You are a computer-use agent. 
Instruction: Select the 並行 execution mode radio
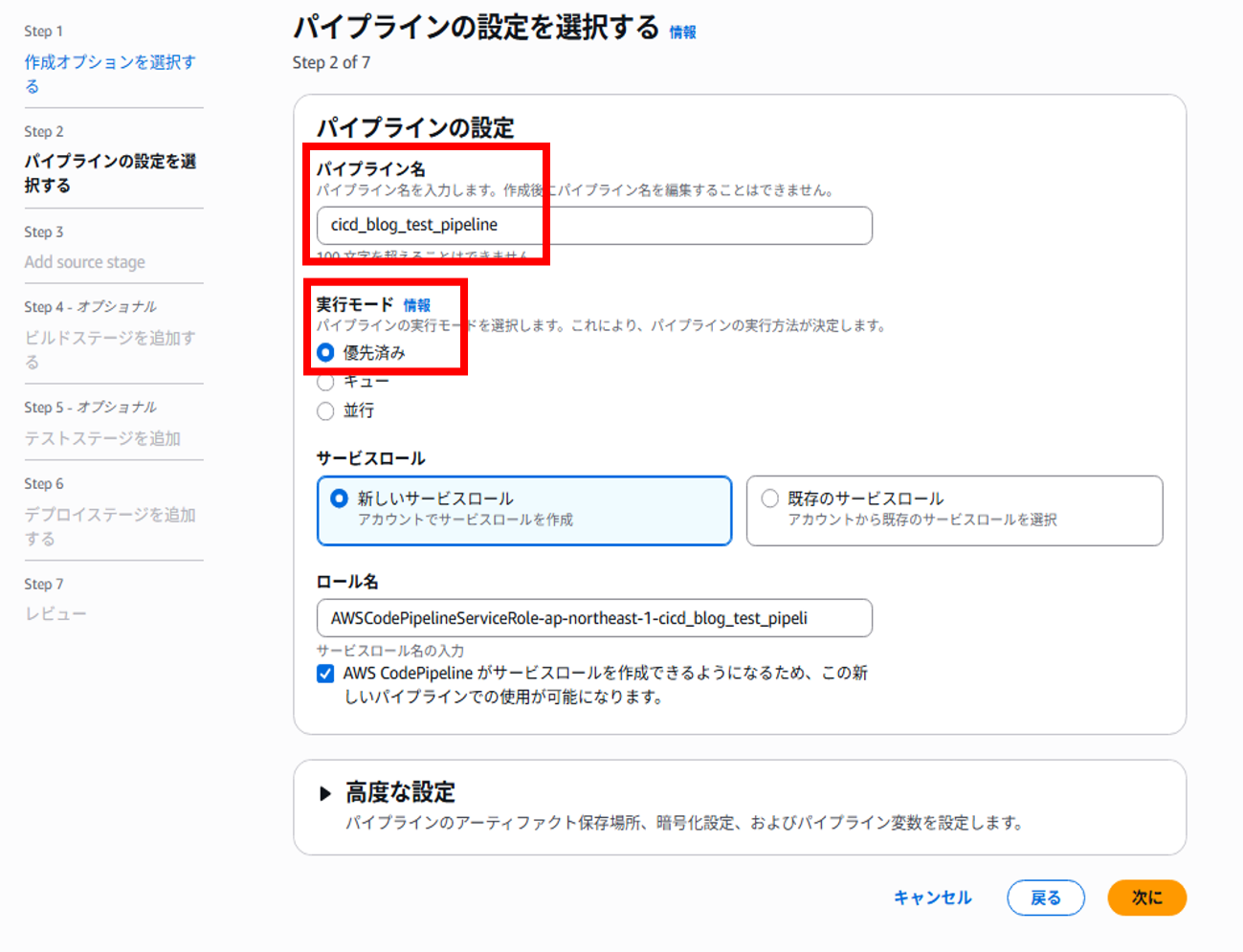click(x=325, y=410)
